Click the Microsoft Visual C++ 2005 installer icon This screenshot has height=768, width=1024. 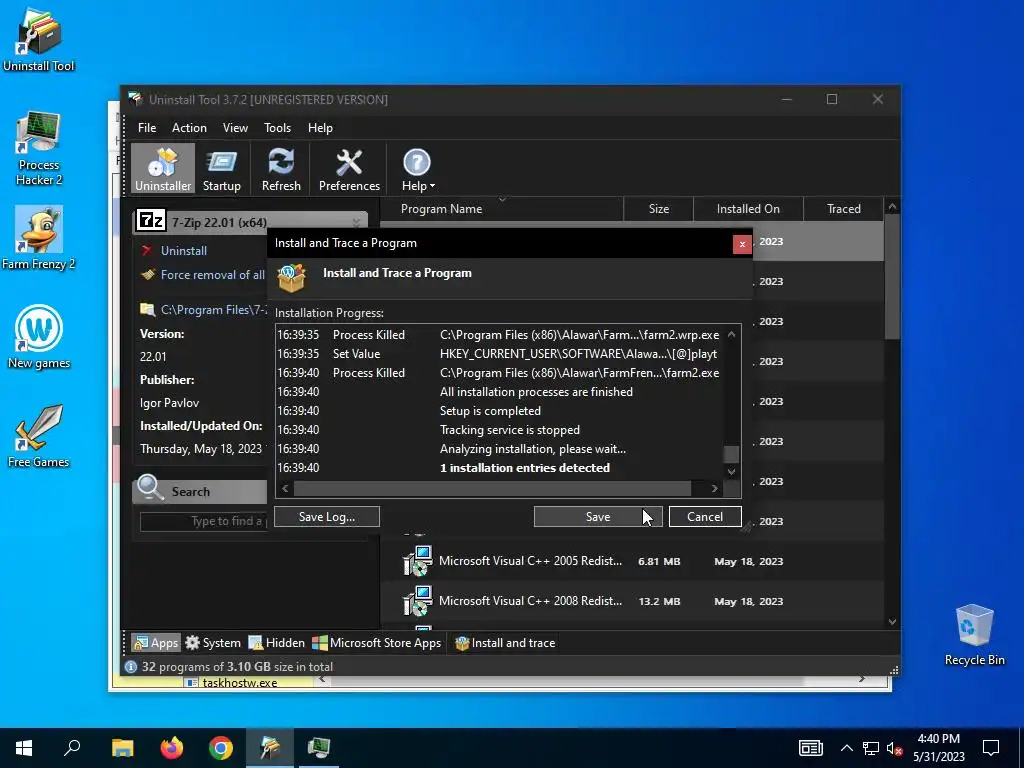(x=417, y=561)
